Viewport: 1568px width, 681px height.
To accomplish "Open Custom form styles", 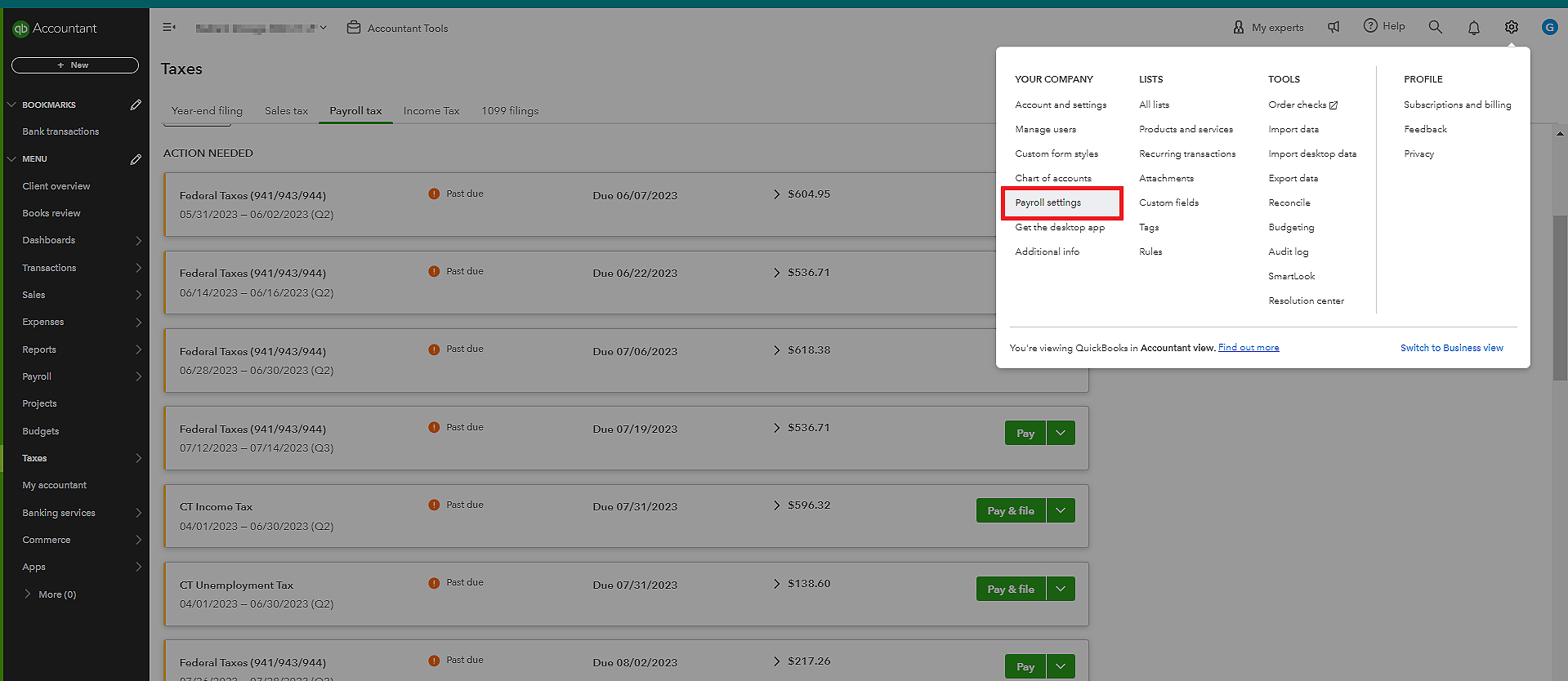I will pos(1056,154).
